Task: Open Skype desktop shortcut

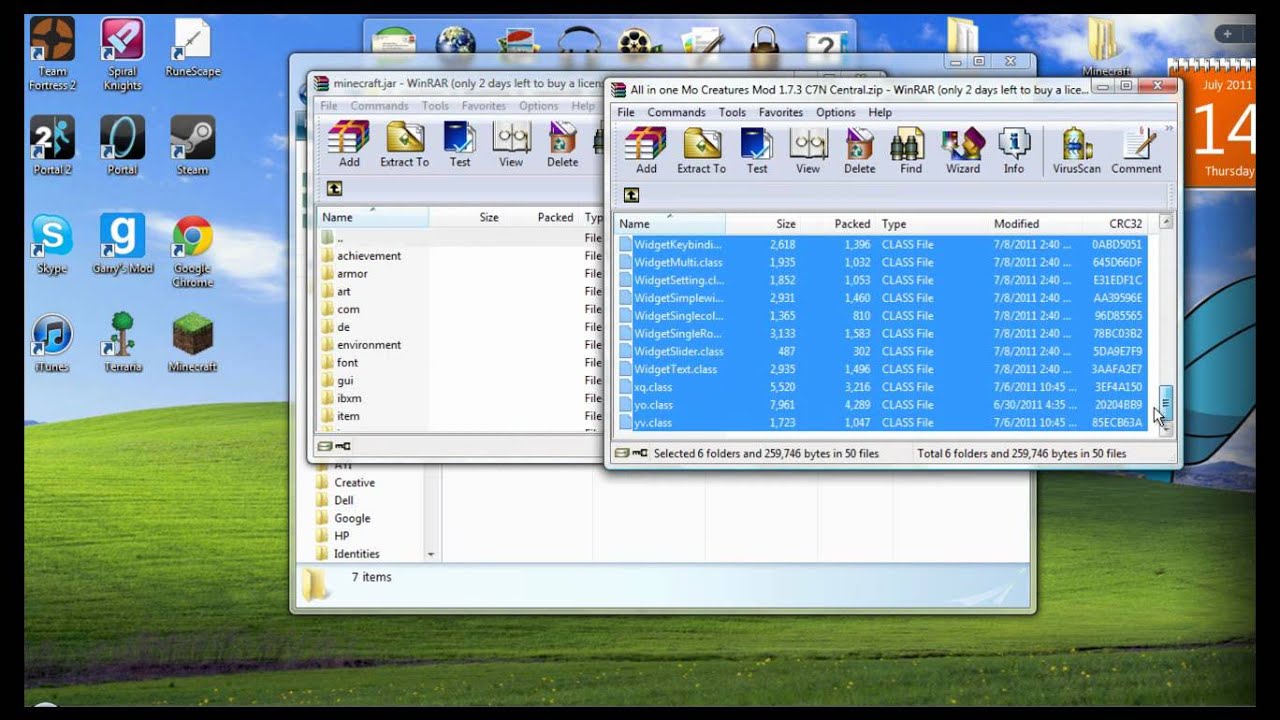Action: [x=52, y=245]
